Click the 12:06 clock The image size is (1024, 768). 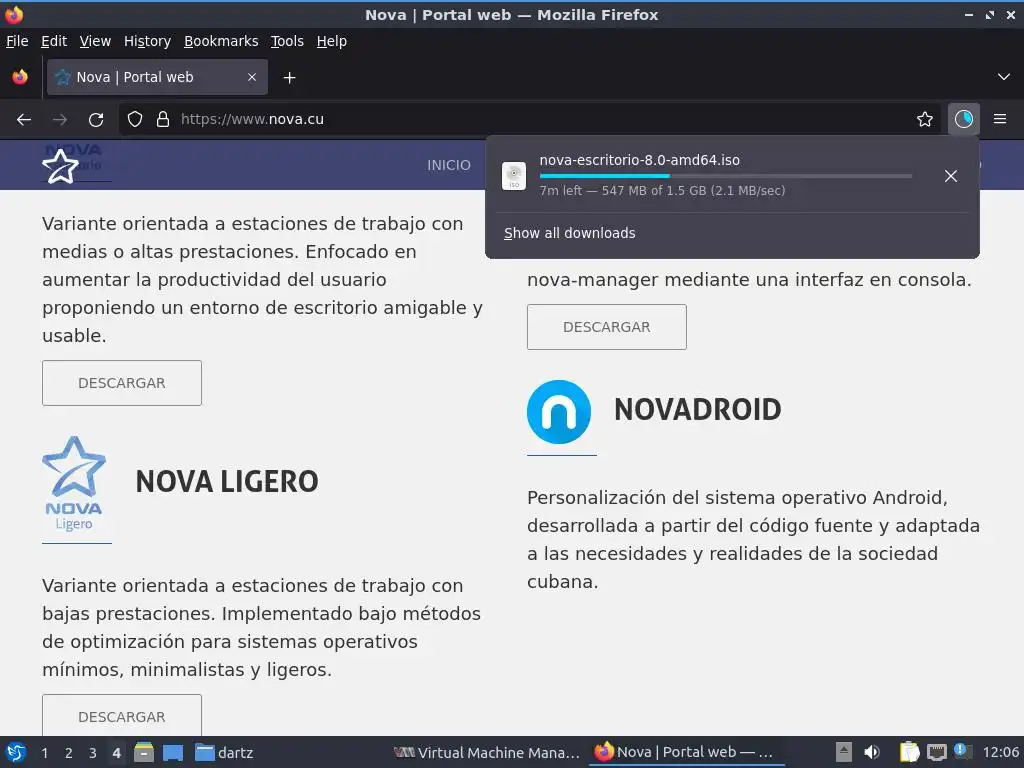click(x=1000, y=752)
